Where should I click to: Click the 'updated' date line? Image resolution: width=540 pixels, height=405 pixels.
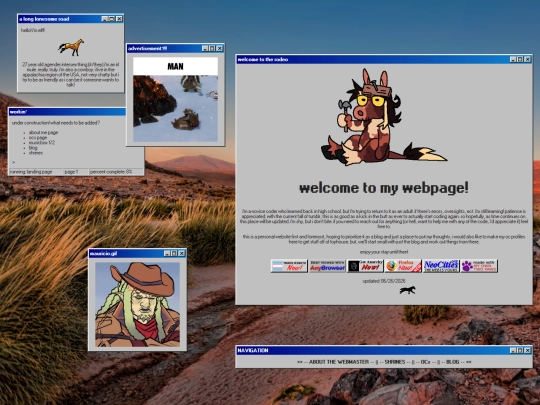coord(384,281)
